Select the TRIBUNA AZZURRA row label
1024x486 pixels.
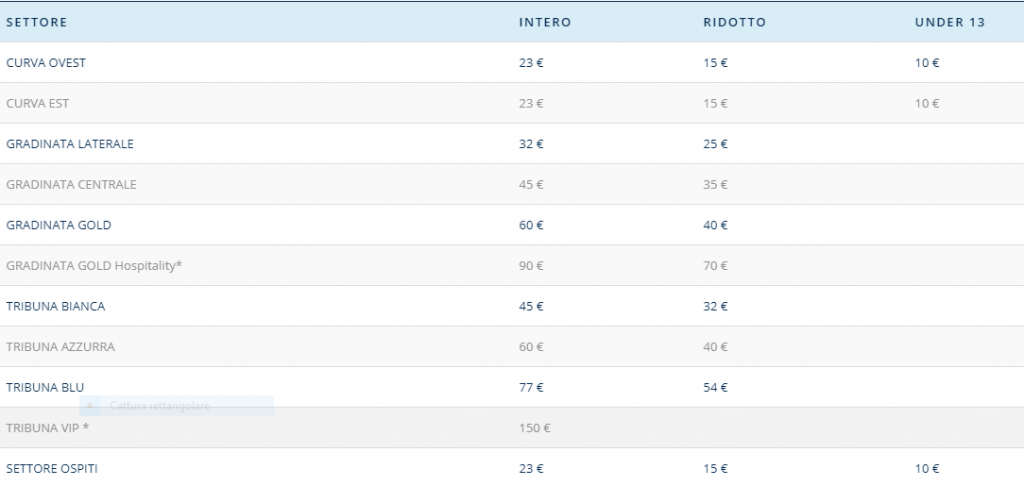tap(60, 347)
